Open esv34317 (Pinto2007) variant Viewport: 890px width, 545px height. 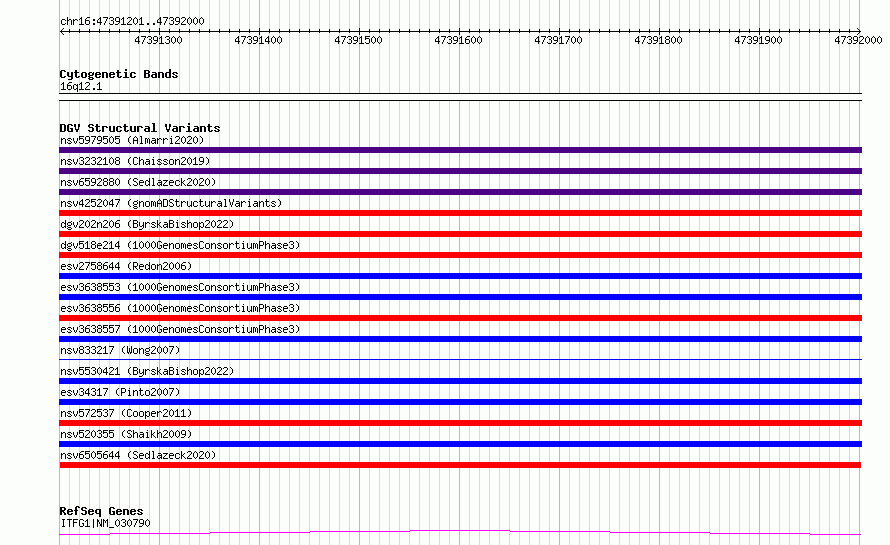click(x=120, y=392)
